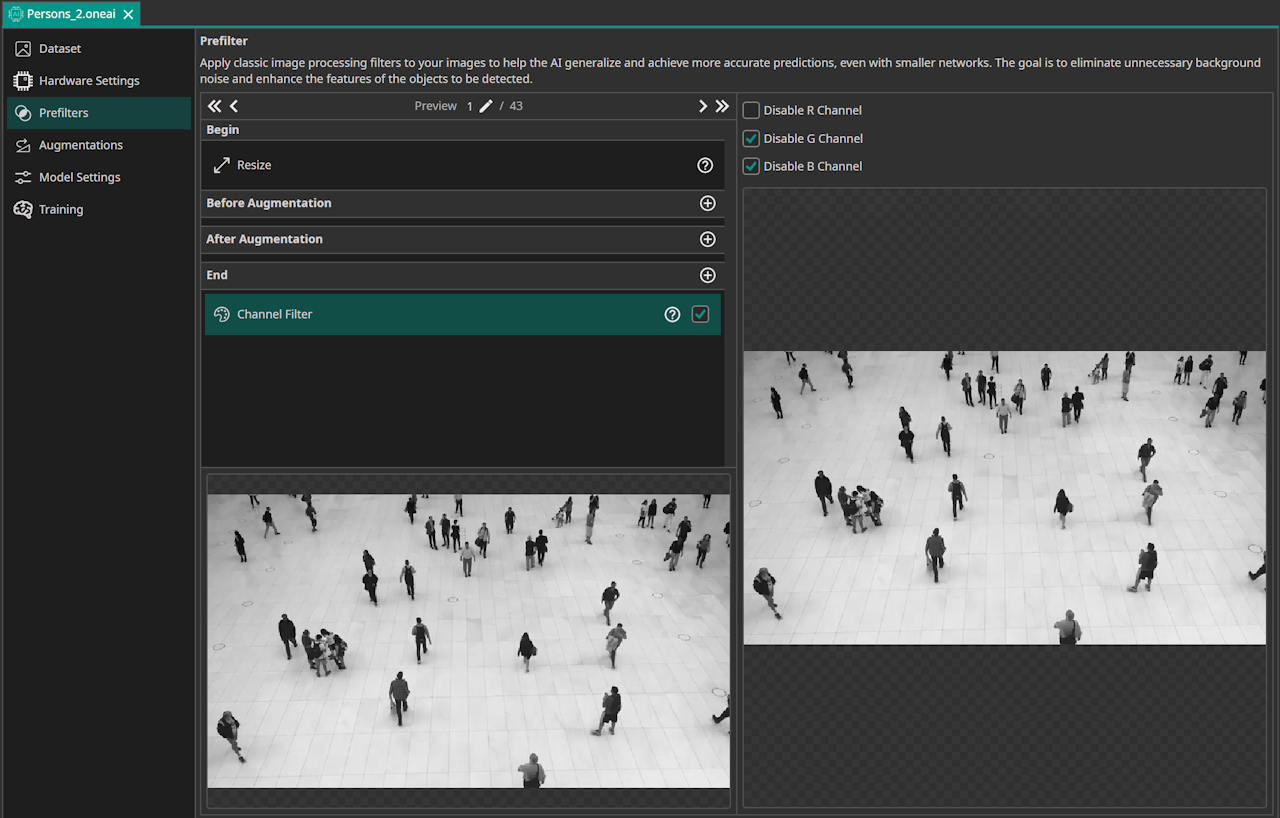This screenshot has width=1280, height=818.
Task: Go to the next preview image
Action: click(703, 105)
